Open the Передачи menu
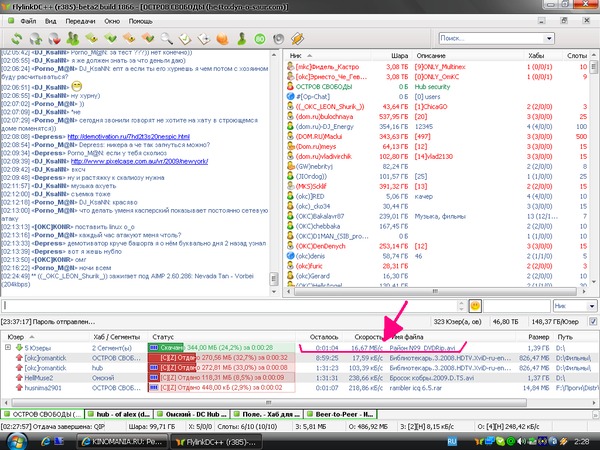The height and width of the screenshot is (450, 600). coord(80,21)
